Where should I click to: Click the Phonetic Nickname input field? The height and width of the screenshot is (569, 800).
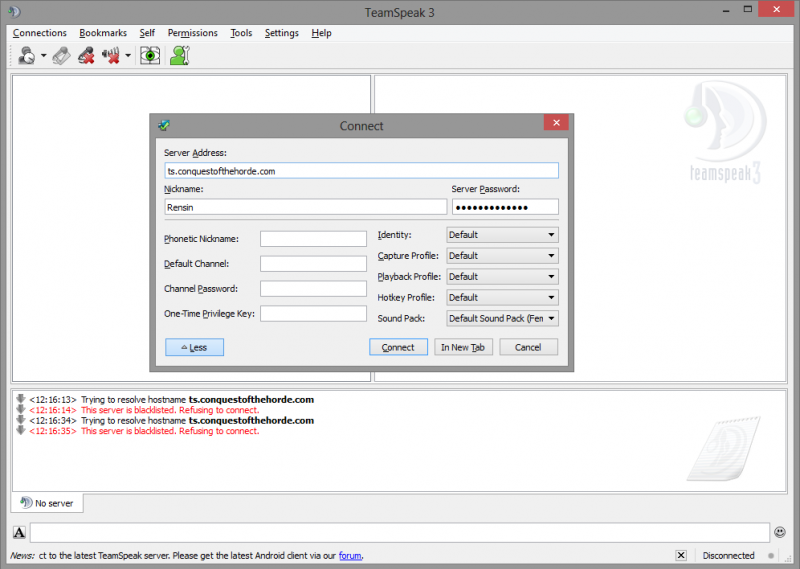point(313,238)
